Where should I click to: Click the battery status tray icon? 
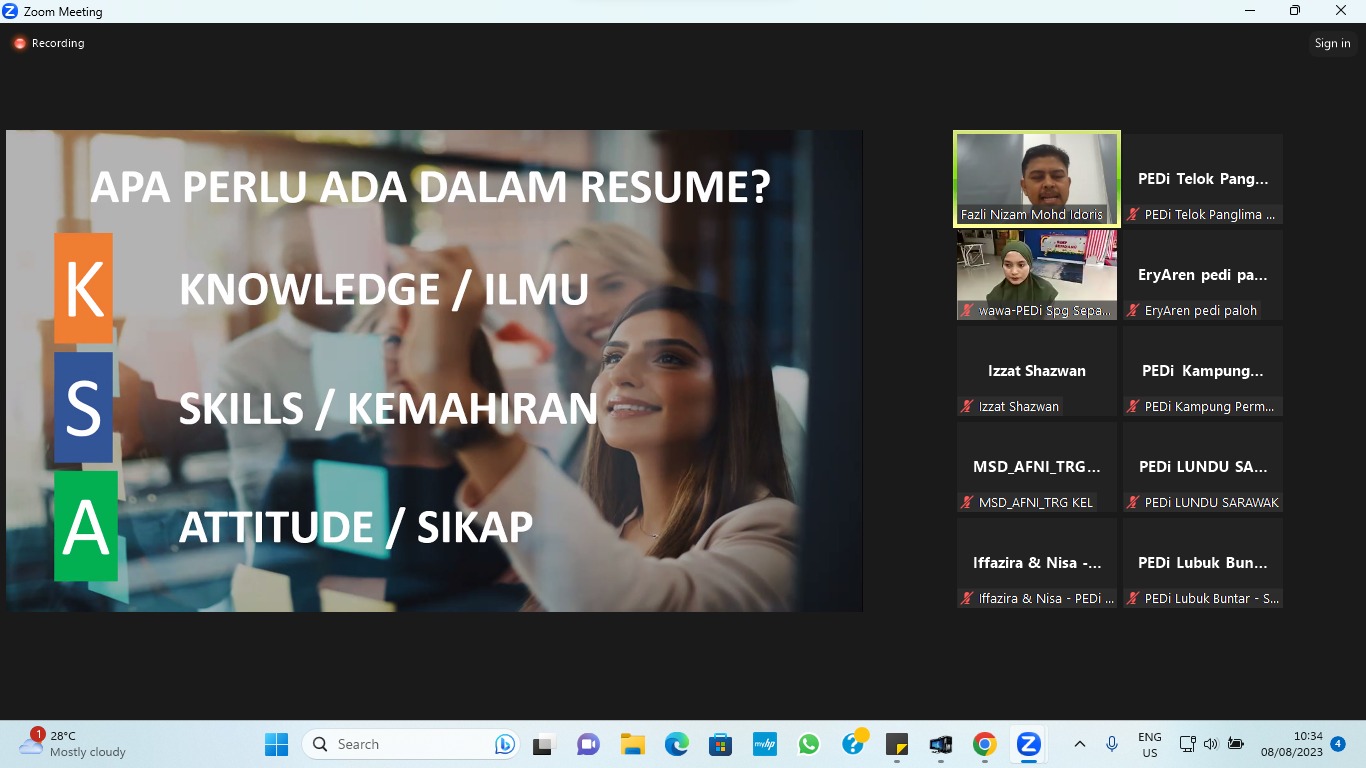[x=1236, y=744]
